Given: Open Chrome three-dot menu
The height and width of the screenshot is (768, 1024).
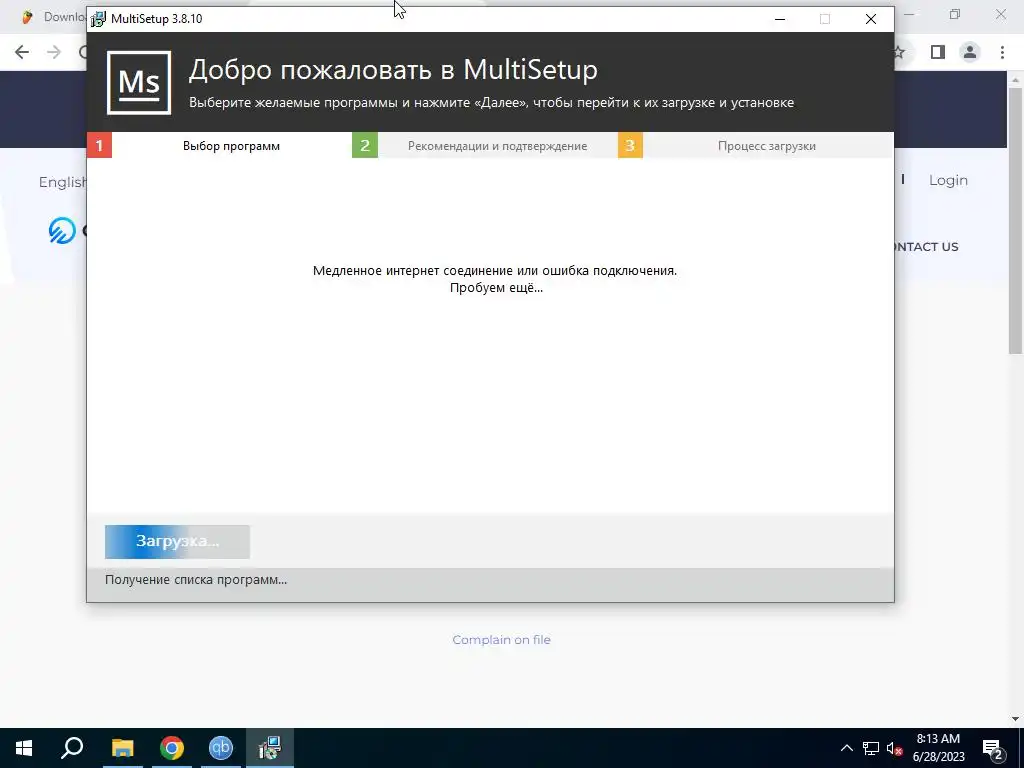Looking at the screenshot, I should click(1002, 52).
